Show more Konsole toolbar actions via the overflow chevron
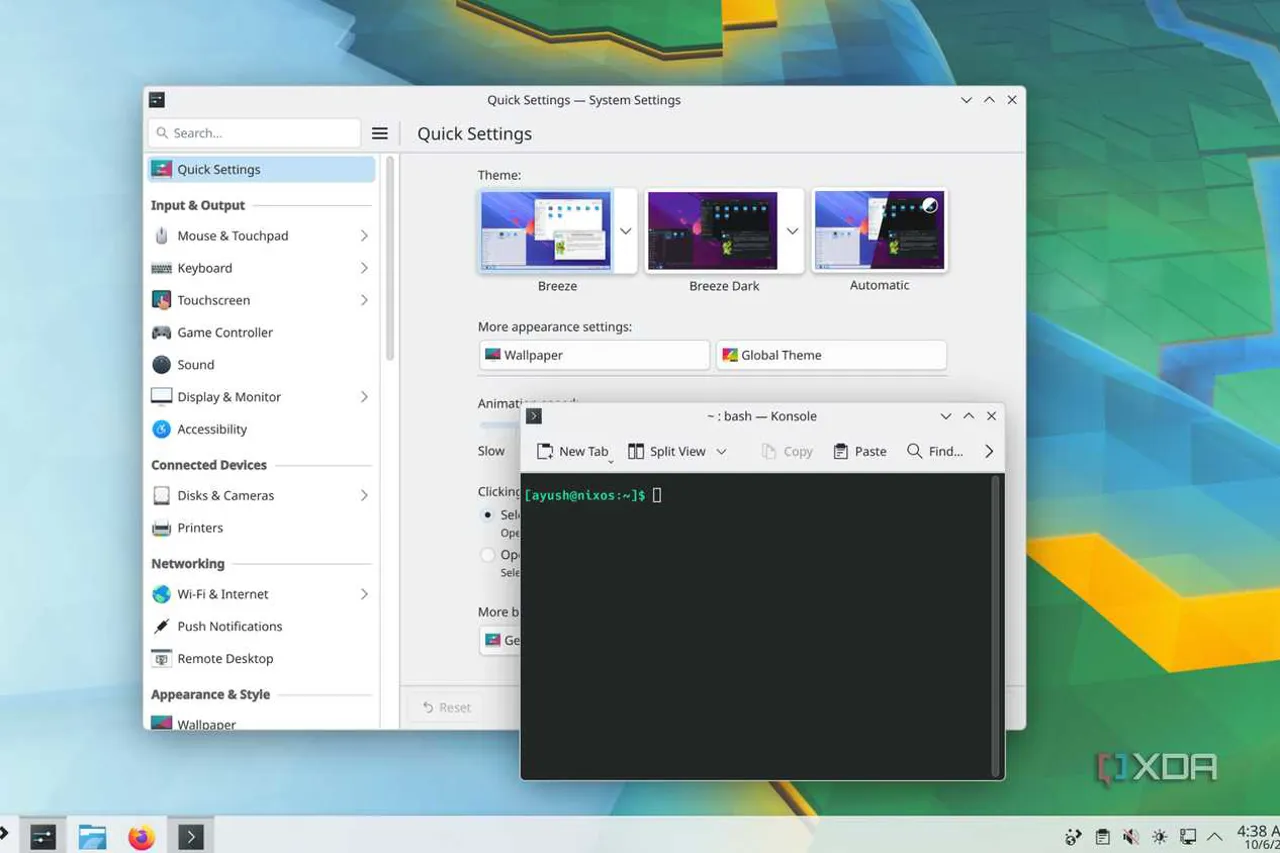 989,451
